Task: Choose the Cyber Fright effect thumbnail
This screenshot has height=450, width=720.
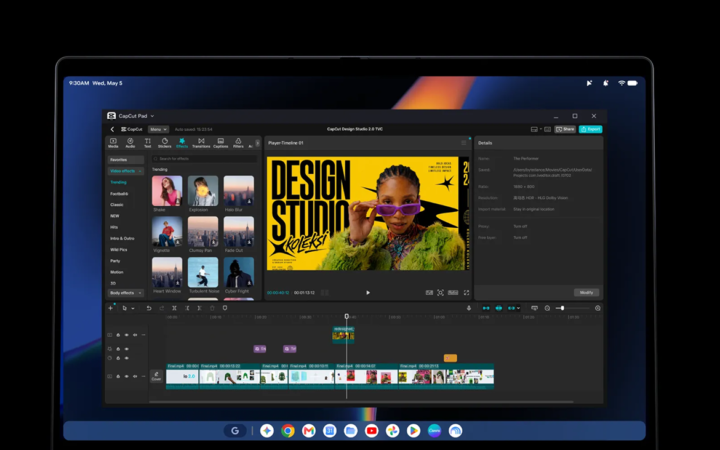Action: click(239, 272)
